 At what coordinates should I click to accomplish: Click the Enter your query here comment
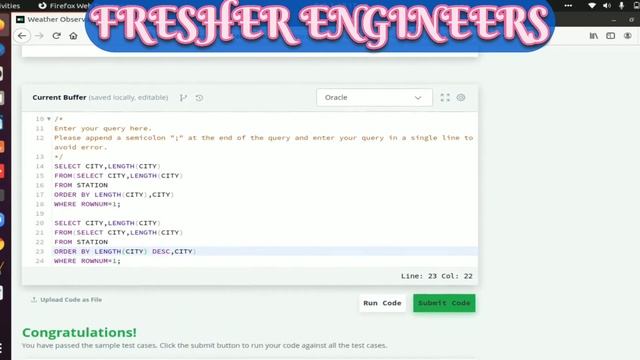click(103, 128)
